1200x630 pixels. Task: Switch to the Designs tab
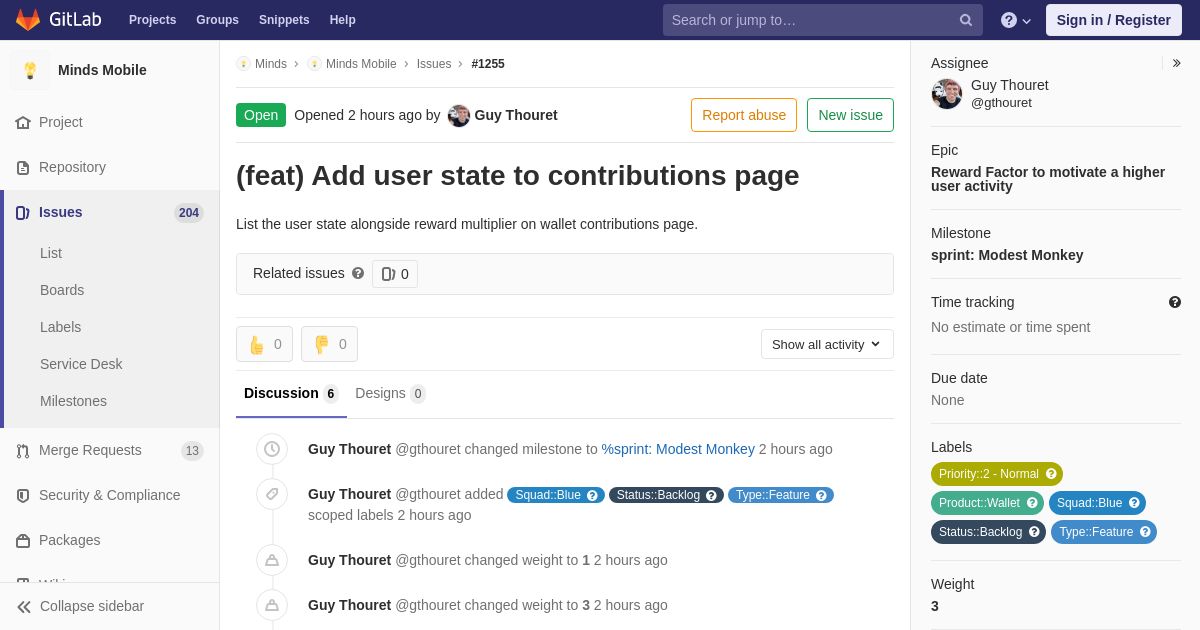[x=390, y=394]
